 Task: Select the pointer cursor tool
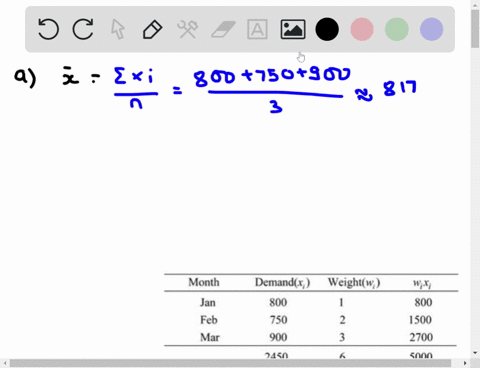(118, 29)
